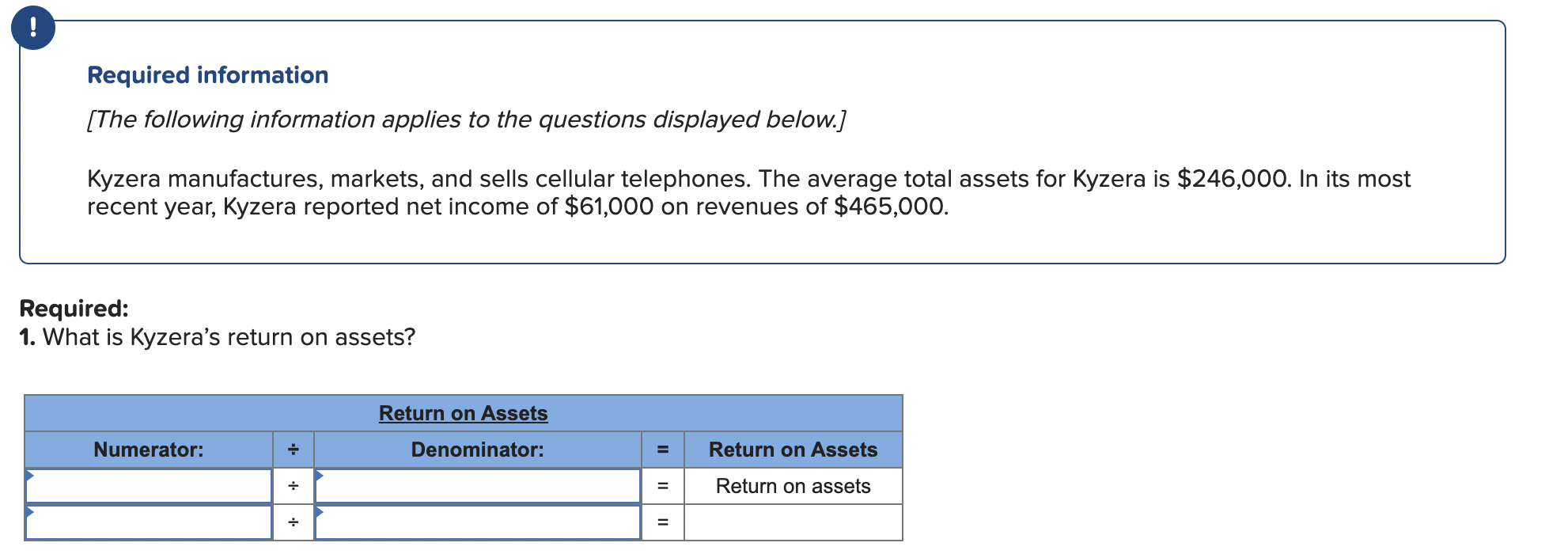Click the blue exclamation alert icon

coord(33,28)
